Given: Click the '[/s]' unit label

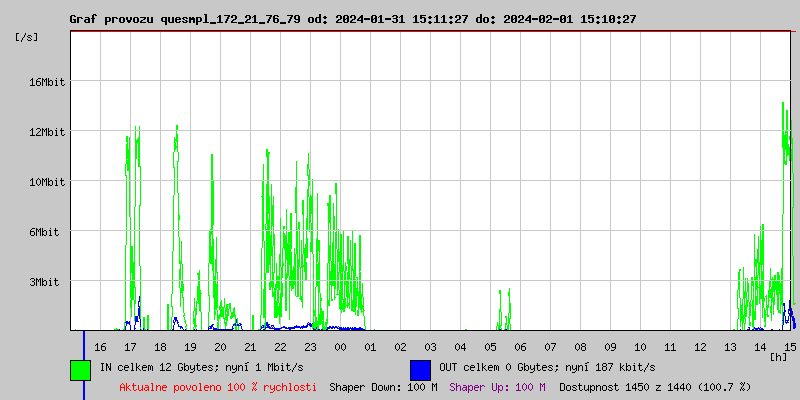Looking at the screenshot, I should click(28, 37).
